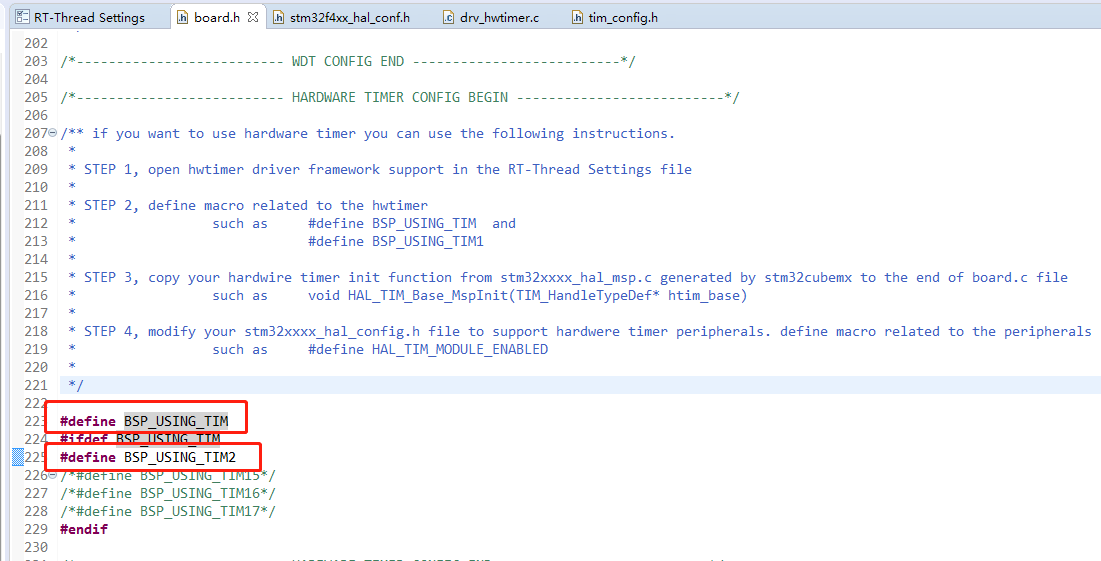Switch to the drv_hwtimer.c tab
The width and height of the screenshot is (1101, 561).
click(x=499, y=17)
